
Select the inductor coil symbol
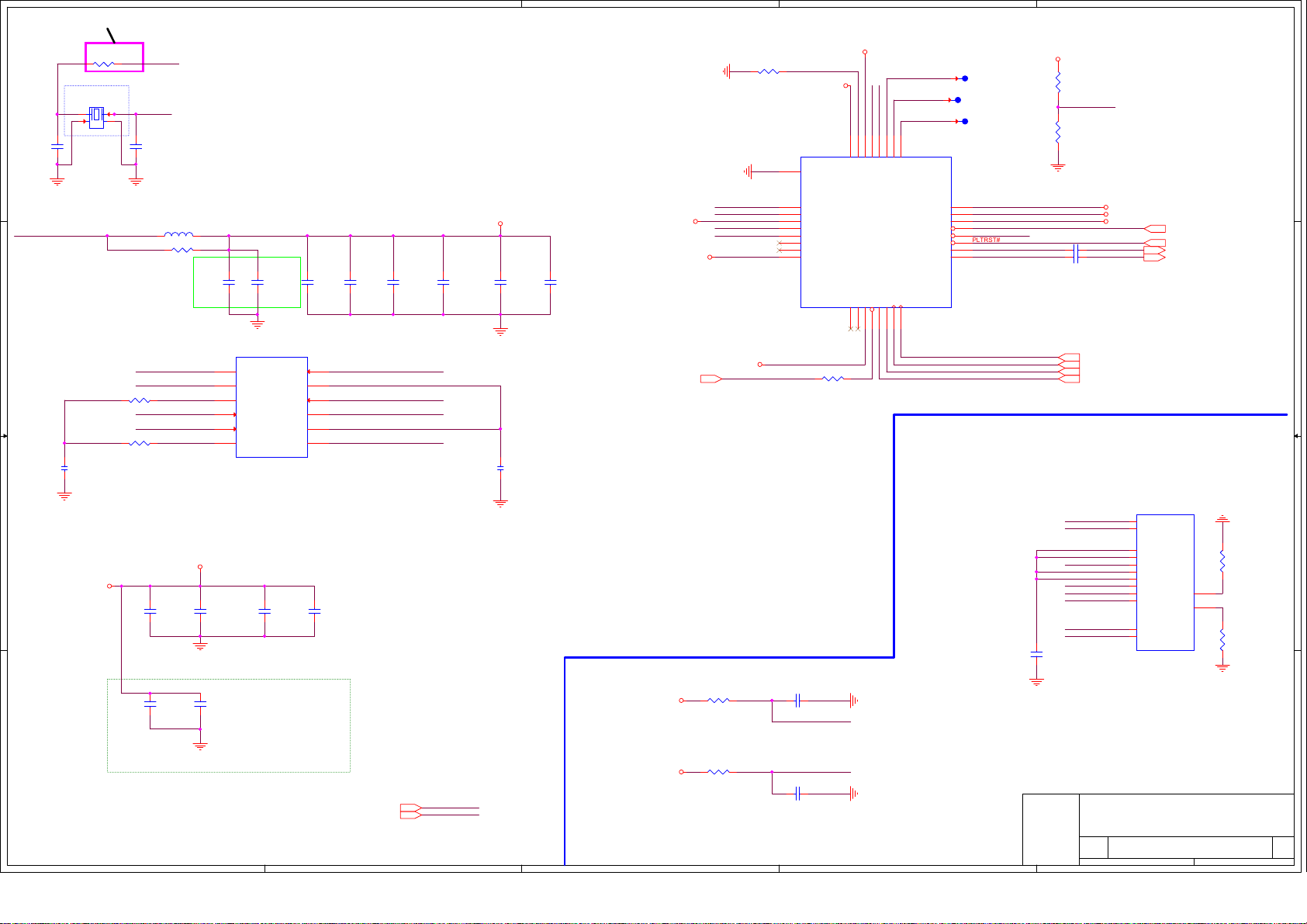coord(178,234)
